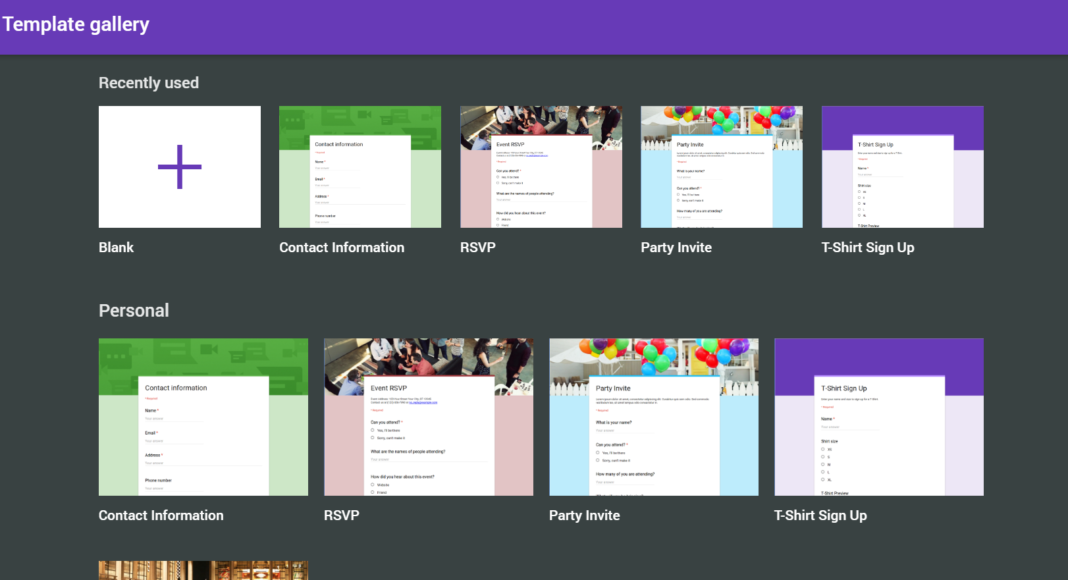Open Party Invite balloon thumbnail under Personal
The width and height of the screenshot is (1068, 580).
click(654, 417)
